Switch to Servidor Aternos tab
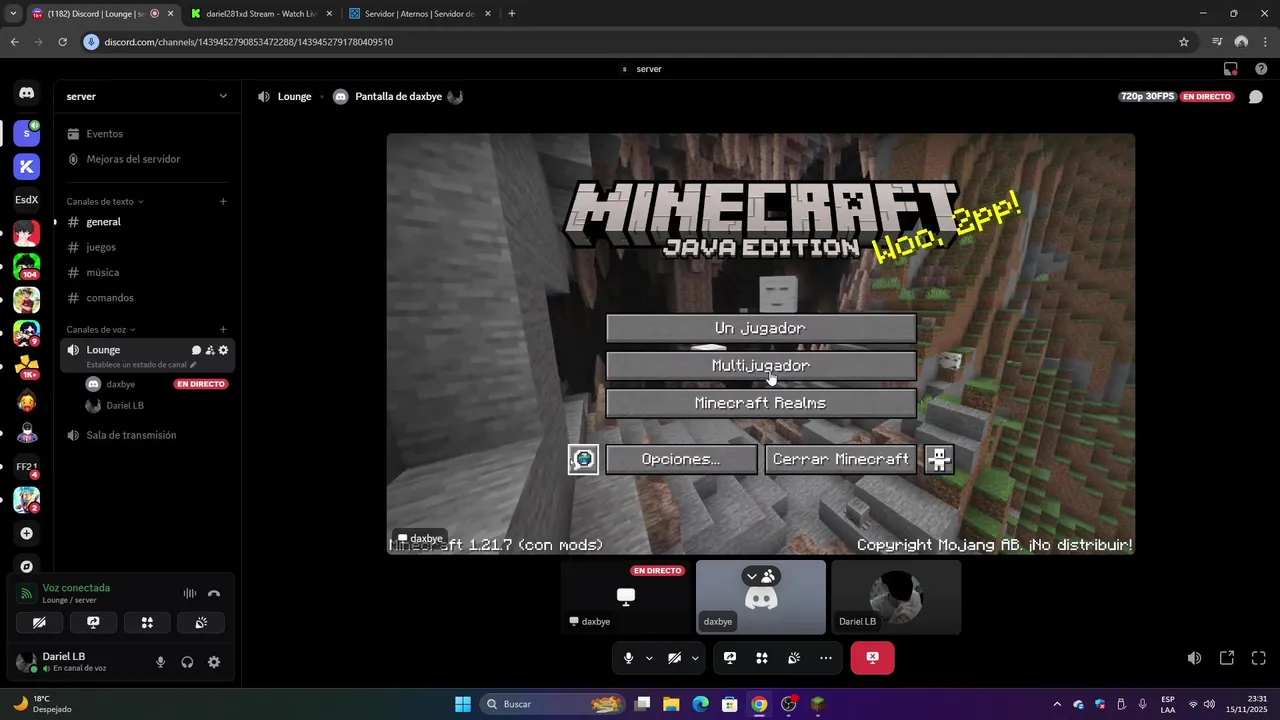The image size is (1280, 720). [420, 14]
